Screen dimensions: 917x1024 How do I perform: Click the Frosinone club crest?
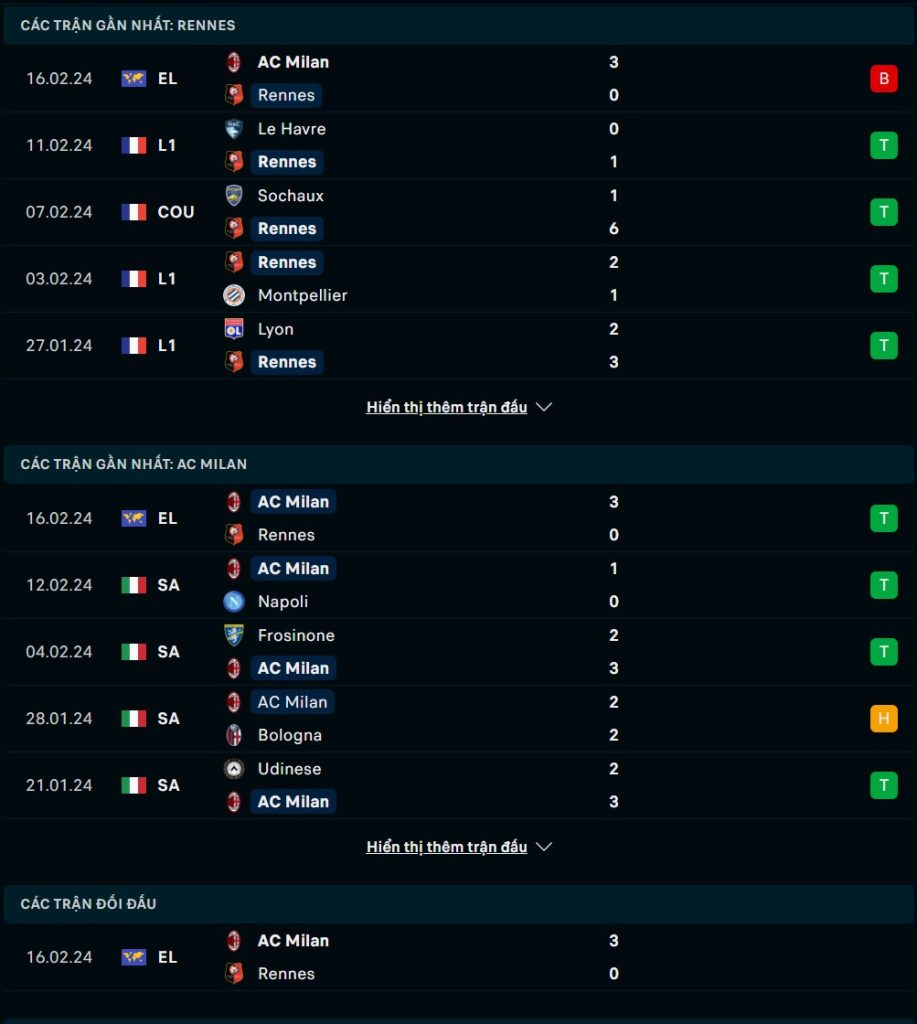click(x=234, y=635)
